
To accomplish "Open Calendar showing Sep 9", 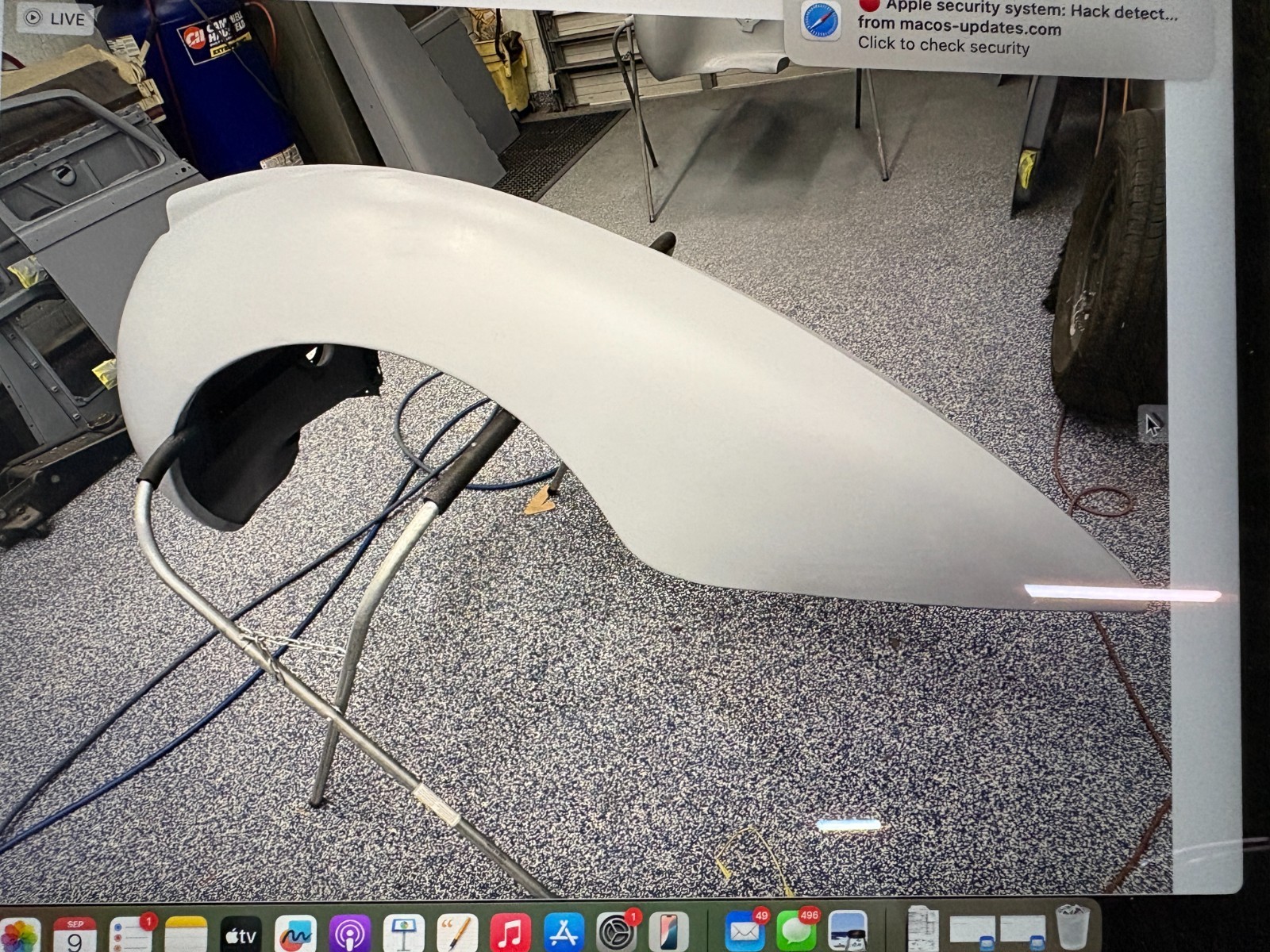I will [x=75, y=936].
